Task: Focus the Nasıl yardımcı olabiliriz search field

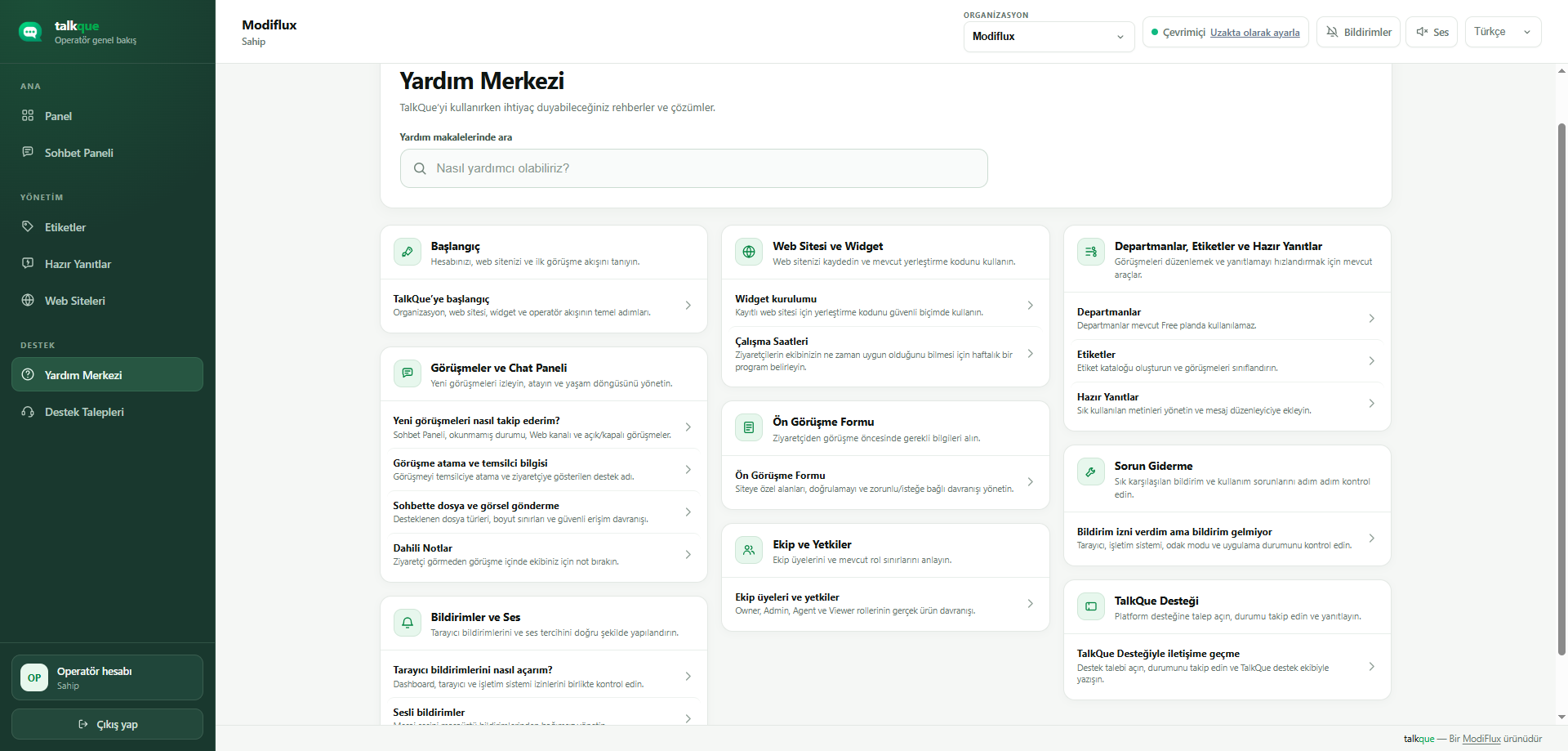Action: (x=694, y=168)
